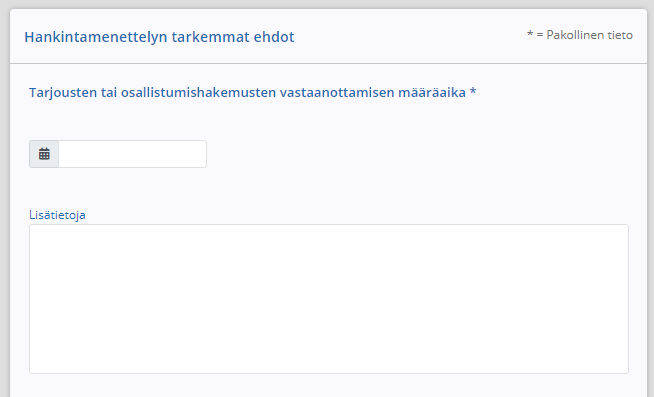The height and width of the screenshot is (397, 654).
Task: Click the Lisätietoja field label
Action: 57,215
